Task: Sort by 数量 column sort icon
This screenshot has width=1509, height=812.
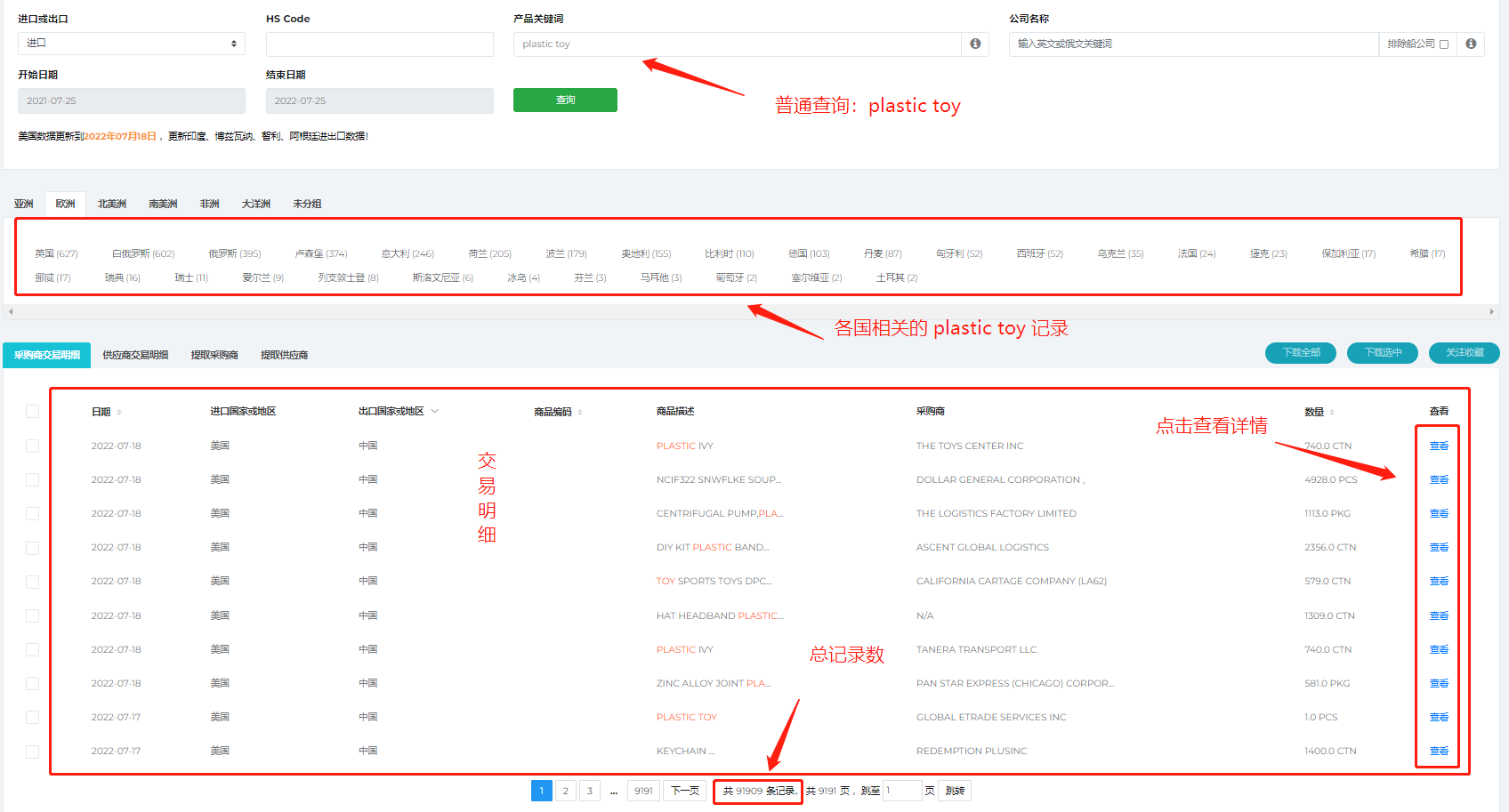Action: point(1332,412)
